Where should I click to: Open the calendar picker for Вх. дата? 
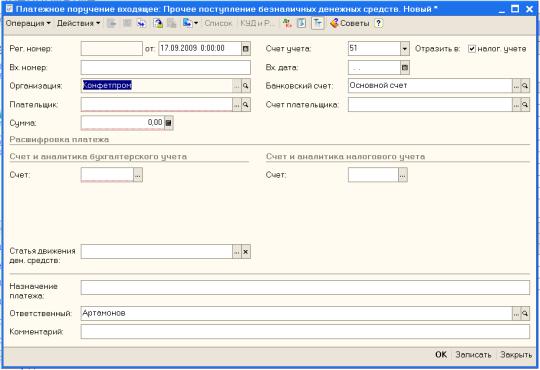(x=405, y=68)
